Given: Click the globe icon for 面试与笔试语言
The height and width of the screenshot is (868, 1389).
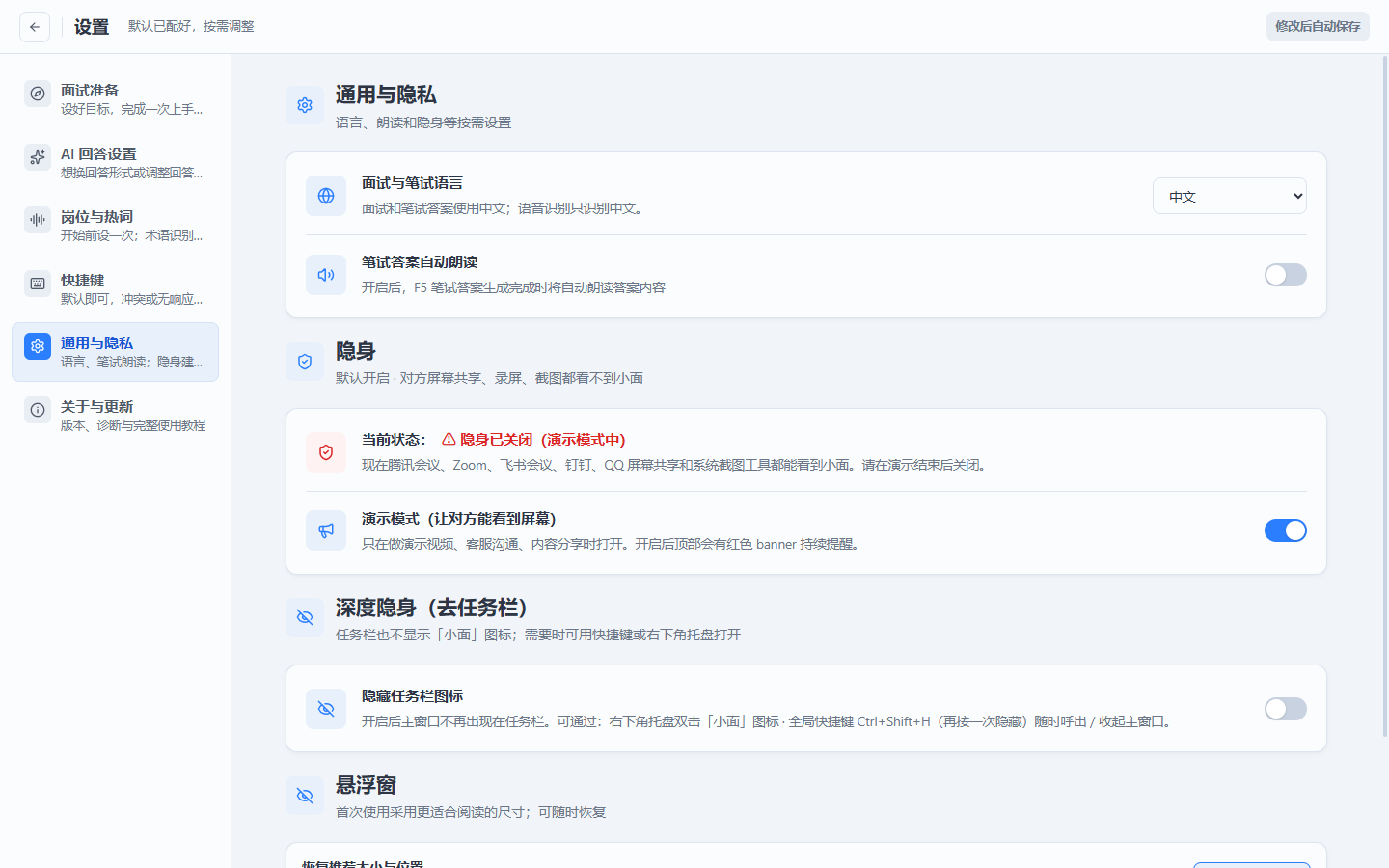Looking at the screenshot, I should 326,196.
